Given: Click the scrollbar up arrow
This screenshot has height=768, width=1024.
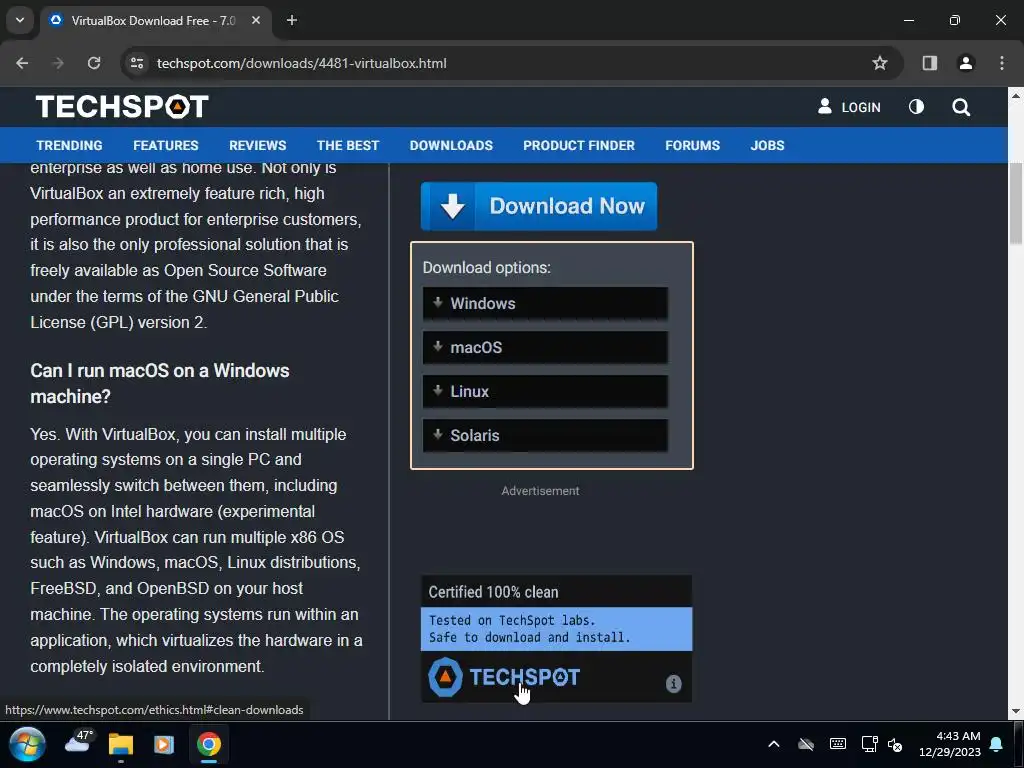Looking at the screenshot, I should point(1016,95).
